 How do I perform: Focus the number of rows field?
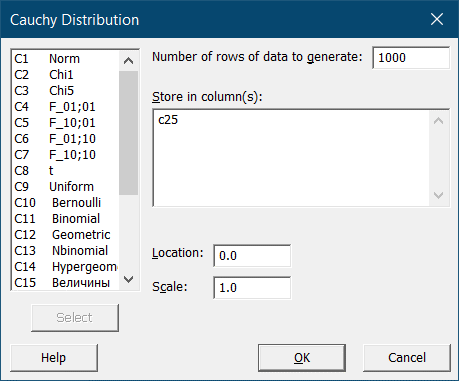click(x=411, y=58)
